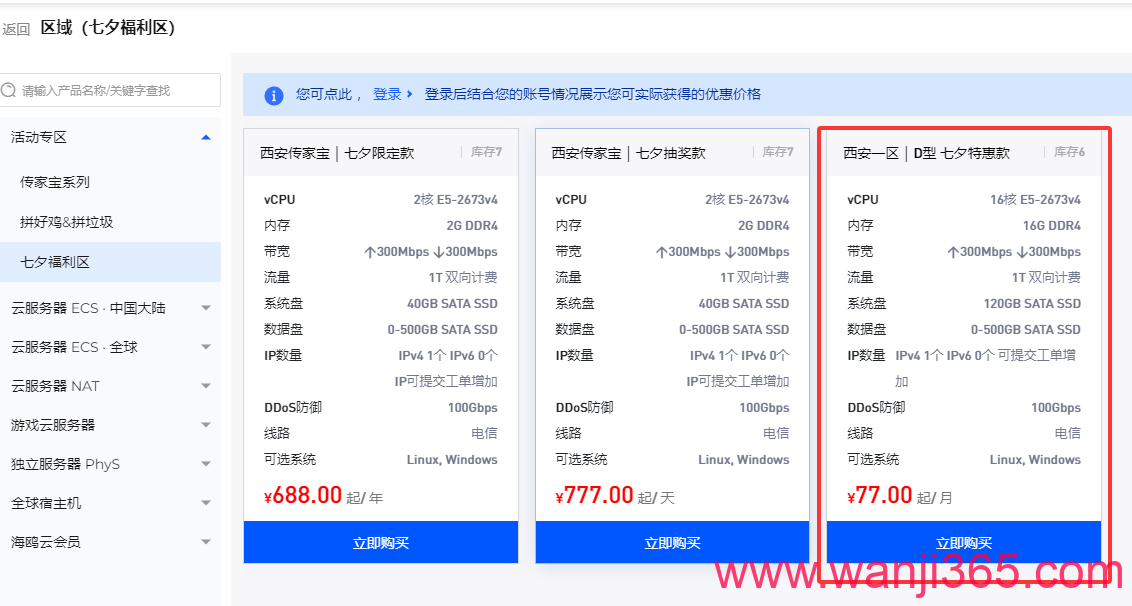
Task: Expand 云服务器 ECS · 全球 menu
Action: tap(206, 347)
